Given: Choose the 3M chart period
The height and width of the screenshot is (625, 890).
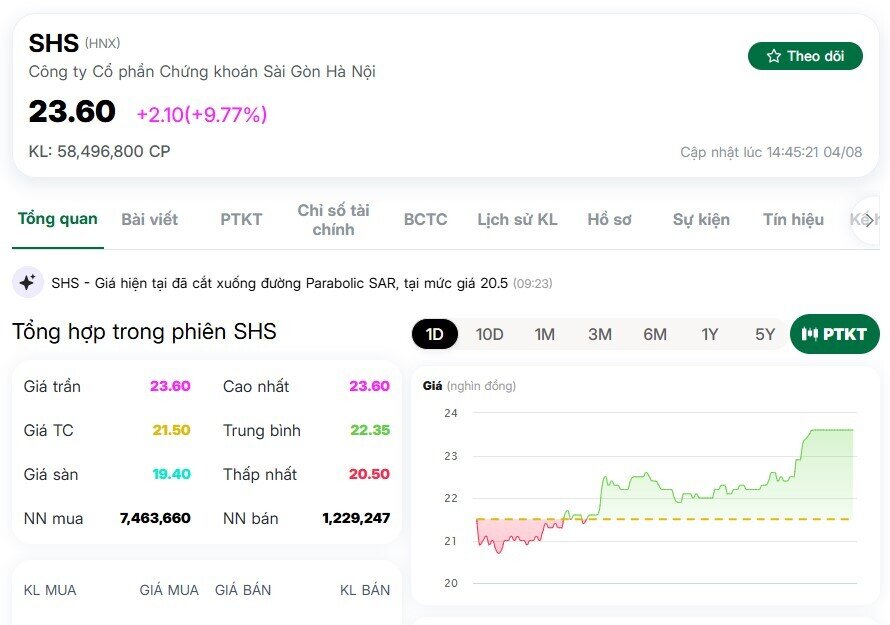Looking at the screenshot, I should tap(599, 334).
